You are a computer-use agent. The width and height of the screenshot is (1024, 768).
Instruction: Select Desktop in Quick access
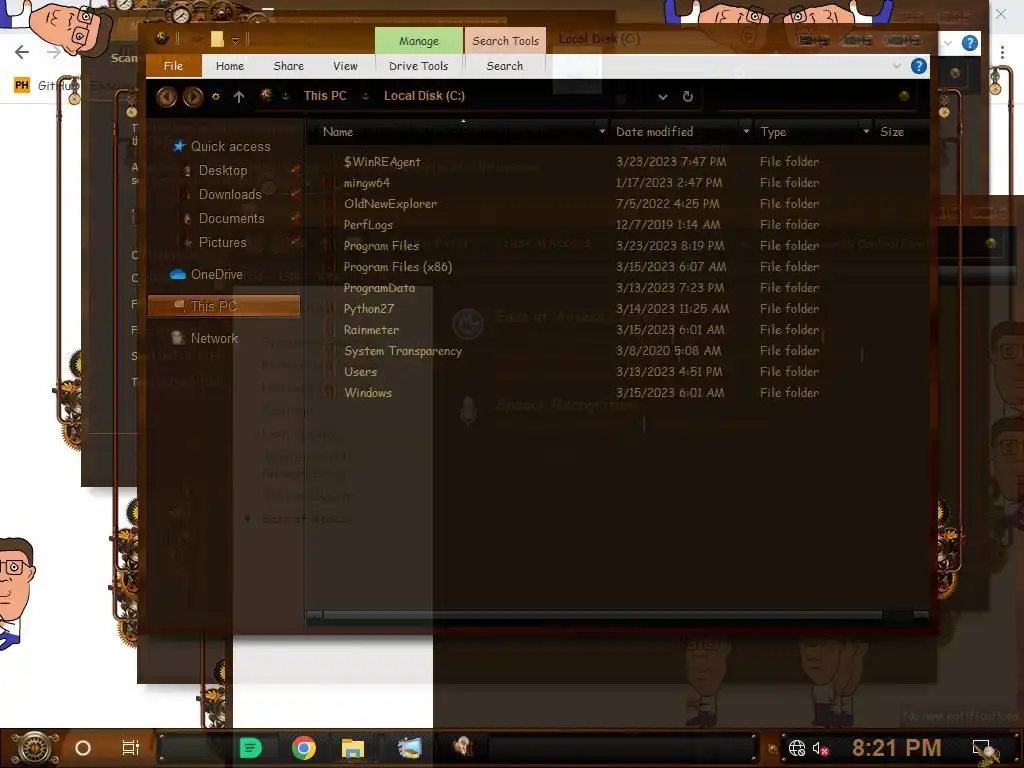click(223, 170)
